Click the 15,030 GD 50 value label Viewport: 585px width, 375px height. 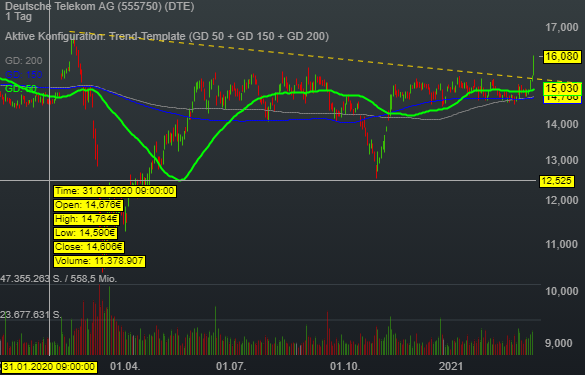(561, 88)
